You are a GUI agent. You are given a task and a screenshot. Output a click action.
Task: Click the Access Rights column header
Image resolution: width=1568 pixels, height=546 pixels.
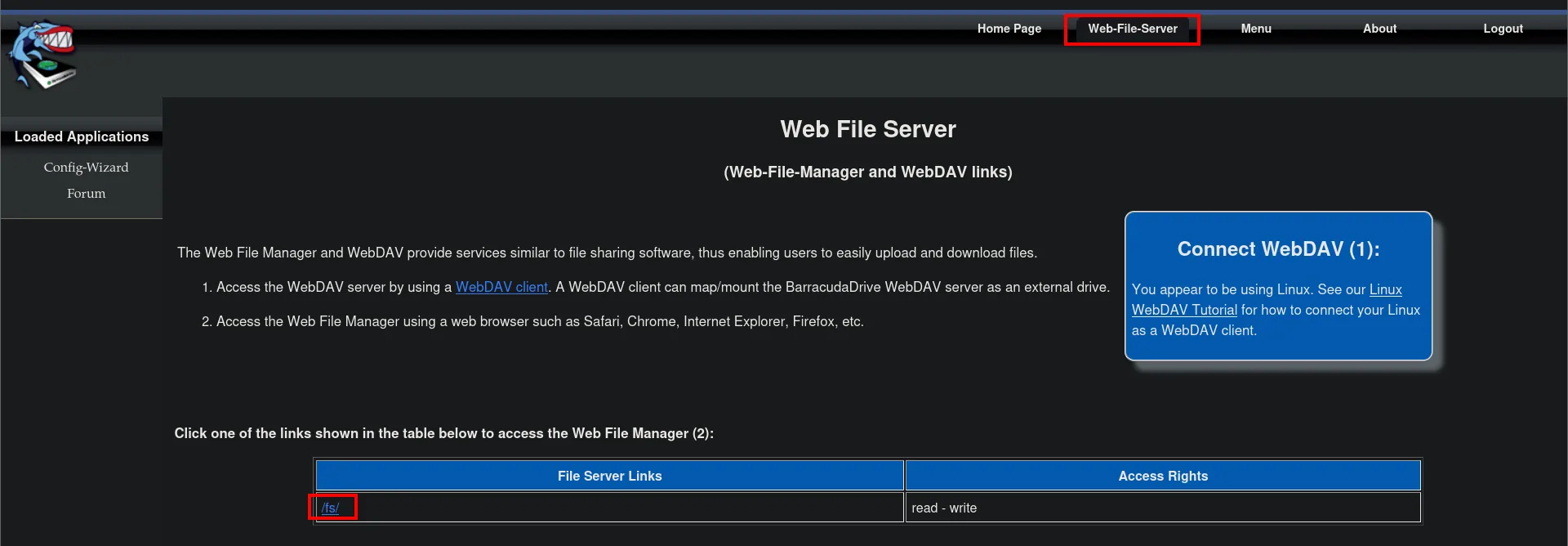pyautogui.click(x=1163, y=476)
